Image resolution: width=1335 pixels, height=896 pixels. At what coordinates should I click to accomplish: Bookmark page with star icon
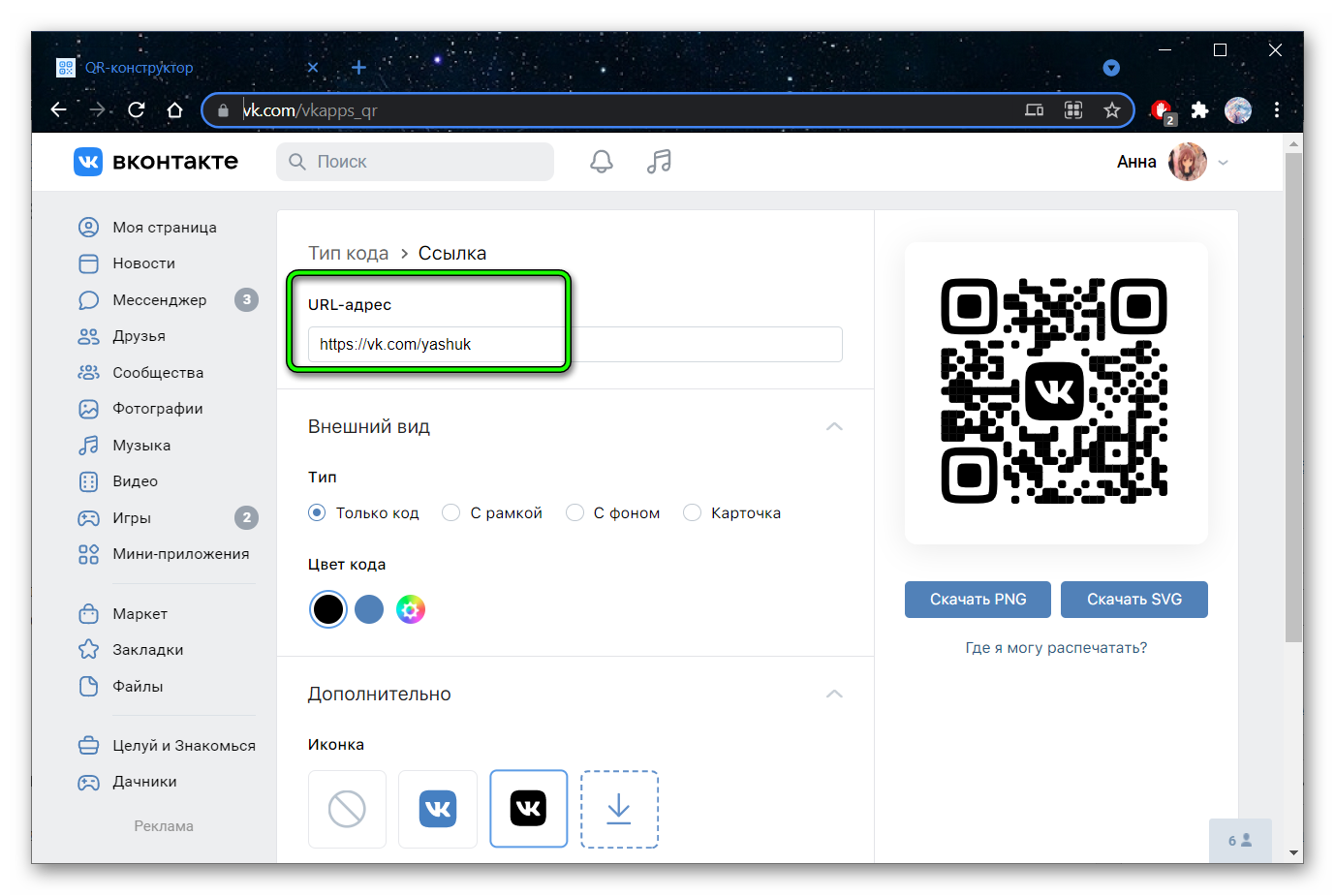tap(1112, 110)
